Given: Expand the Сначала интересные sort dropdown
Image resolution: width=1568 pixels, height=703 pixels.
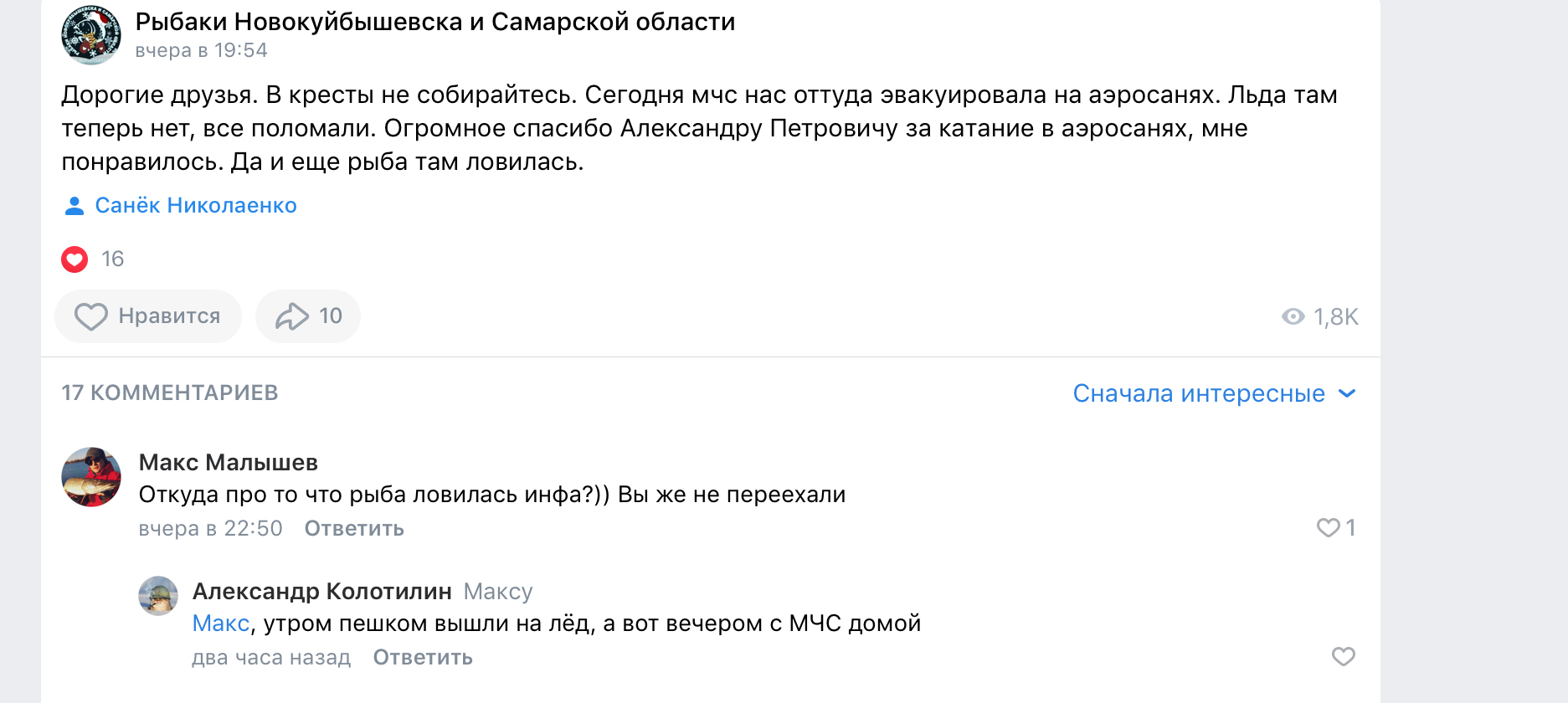Looking at the screenshot, I should click(x=1214, y=393).
